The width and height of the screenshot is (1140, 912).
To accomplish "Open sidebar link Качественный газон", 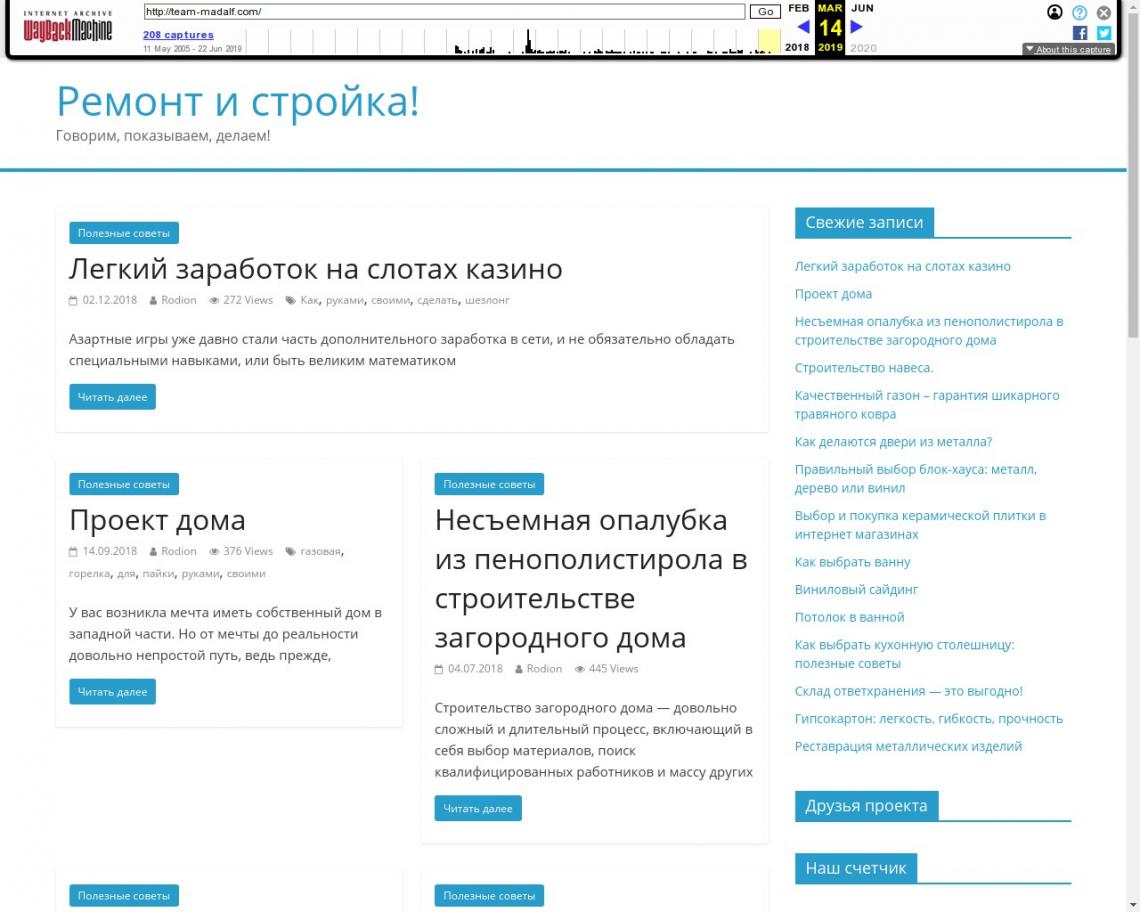I will (x=927, y=405).
